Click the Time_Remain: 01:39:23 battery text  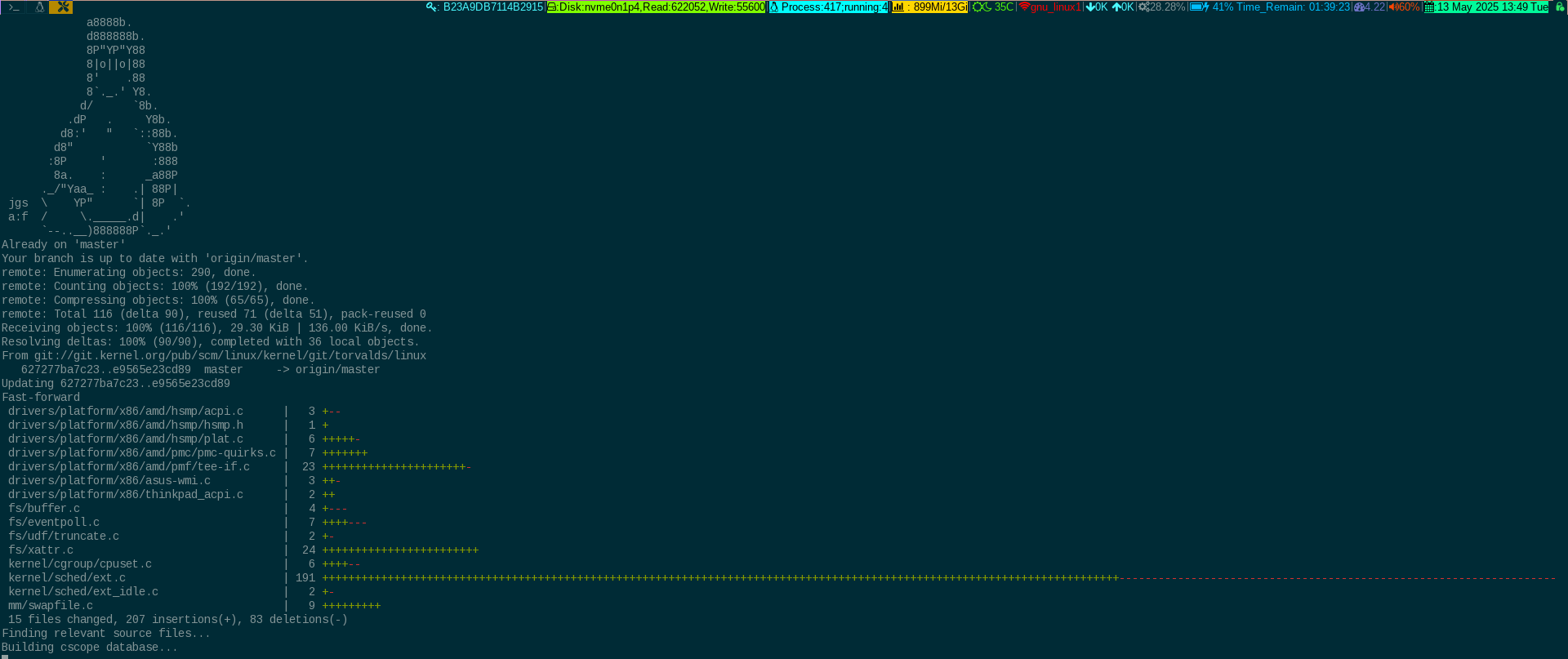[x=1294, y=7]
